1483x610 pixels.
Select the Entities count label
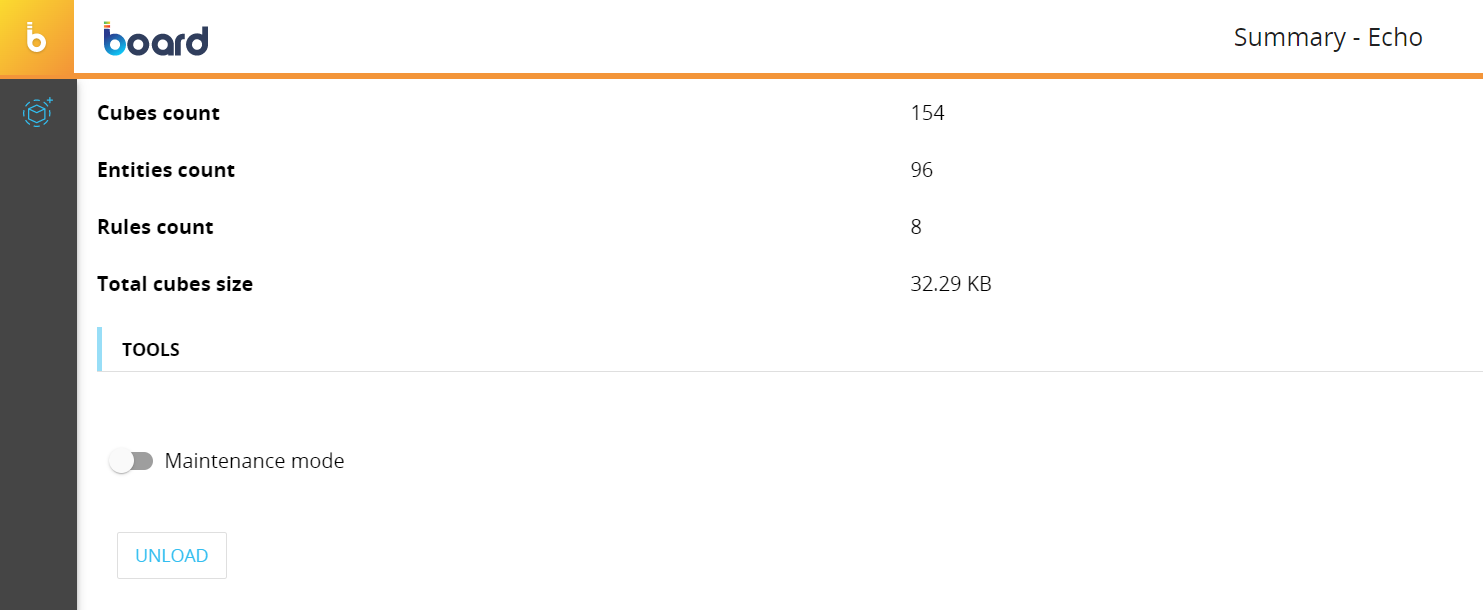tap(166, 170)
